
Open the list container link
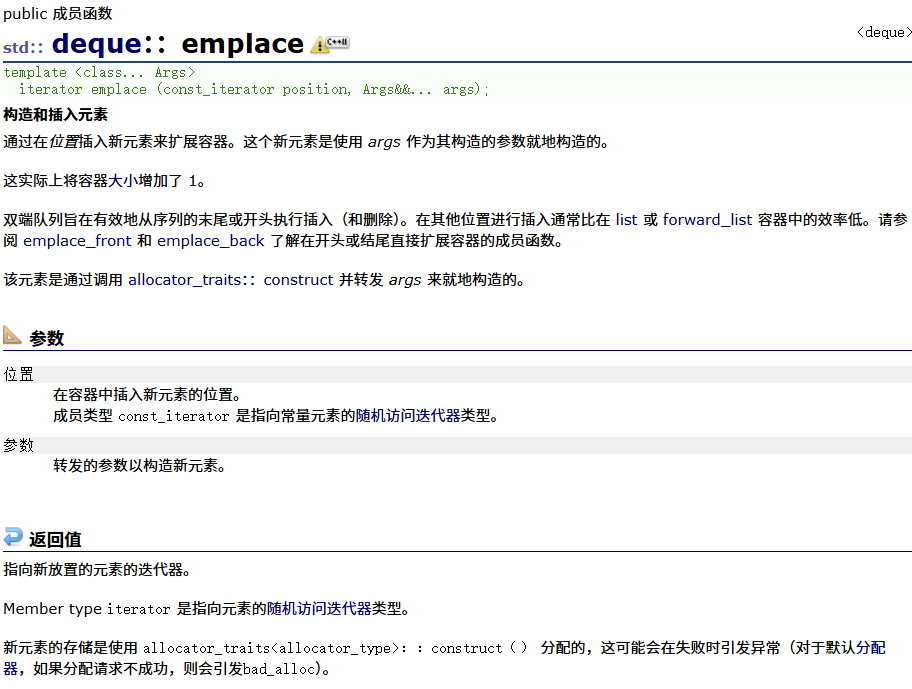pyautogui.click(x=626, y=220)
